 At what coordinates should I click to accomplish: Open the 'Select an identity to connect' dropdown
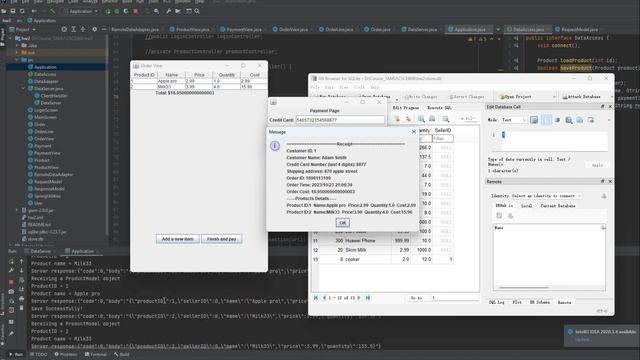pyautogui.click(x=546, y=196)
